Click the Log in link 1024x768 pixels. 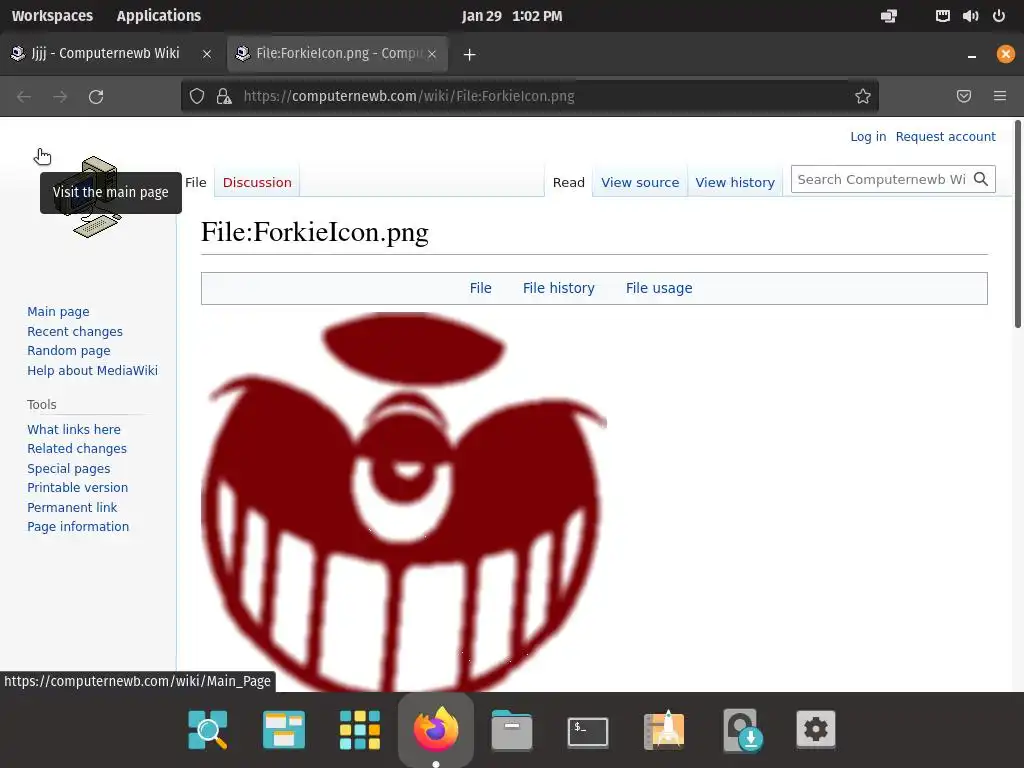click(x=868, y=136)
